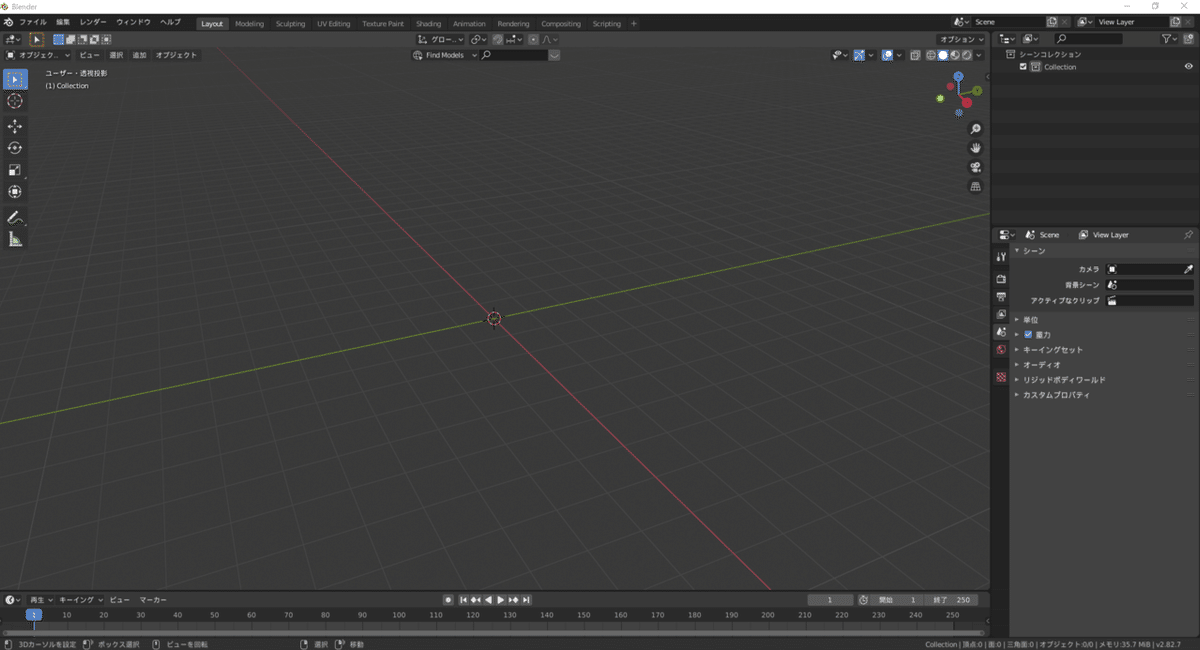The image size is (1200, 650).
Task: Switch to Shading workspace tab
Action: click(428, 23)
